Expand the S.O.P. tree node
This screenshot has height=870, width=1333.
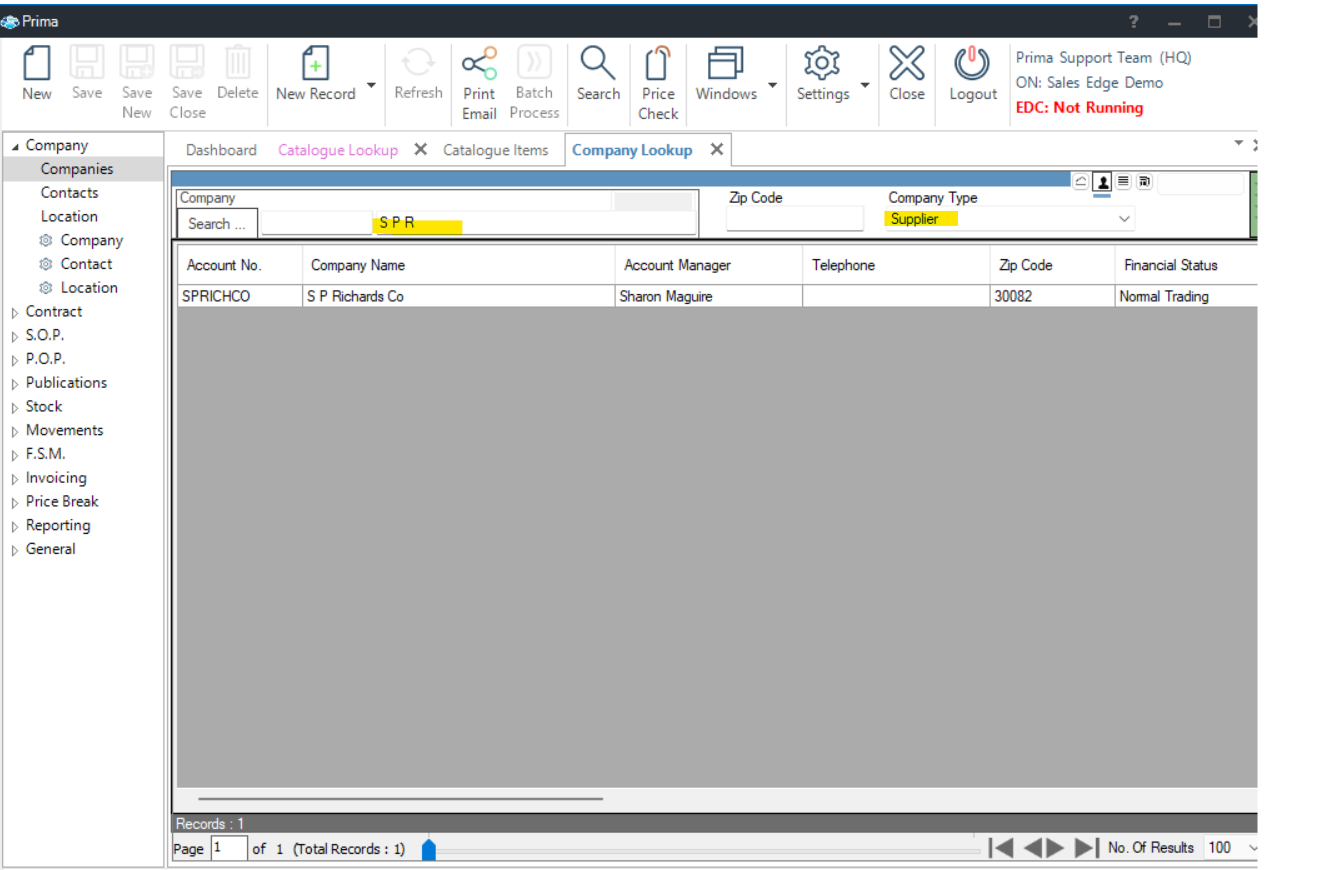pyautogui.click(x=15, y=337)
